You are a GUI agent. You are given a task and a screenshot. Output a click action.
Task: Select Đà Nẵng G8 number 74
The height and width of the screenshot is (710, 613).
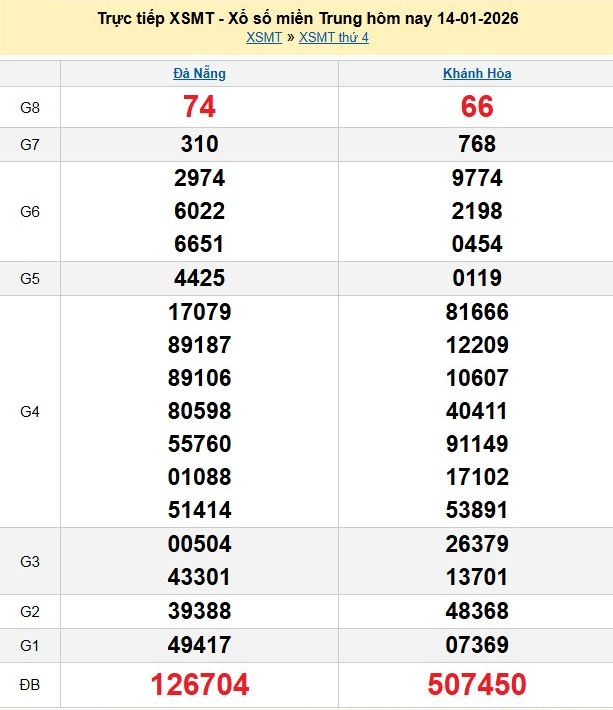(x=199, y=107)
